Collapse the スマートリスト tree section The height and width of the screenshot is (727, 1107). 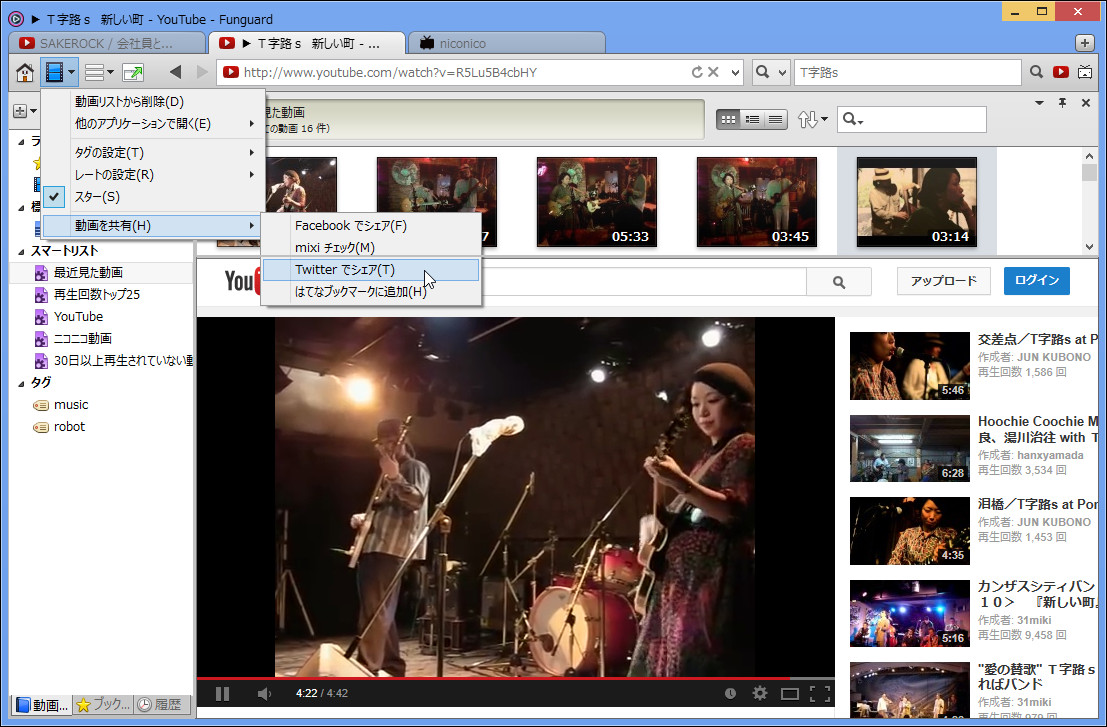pos(21,251)
